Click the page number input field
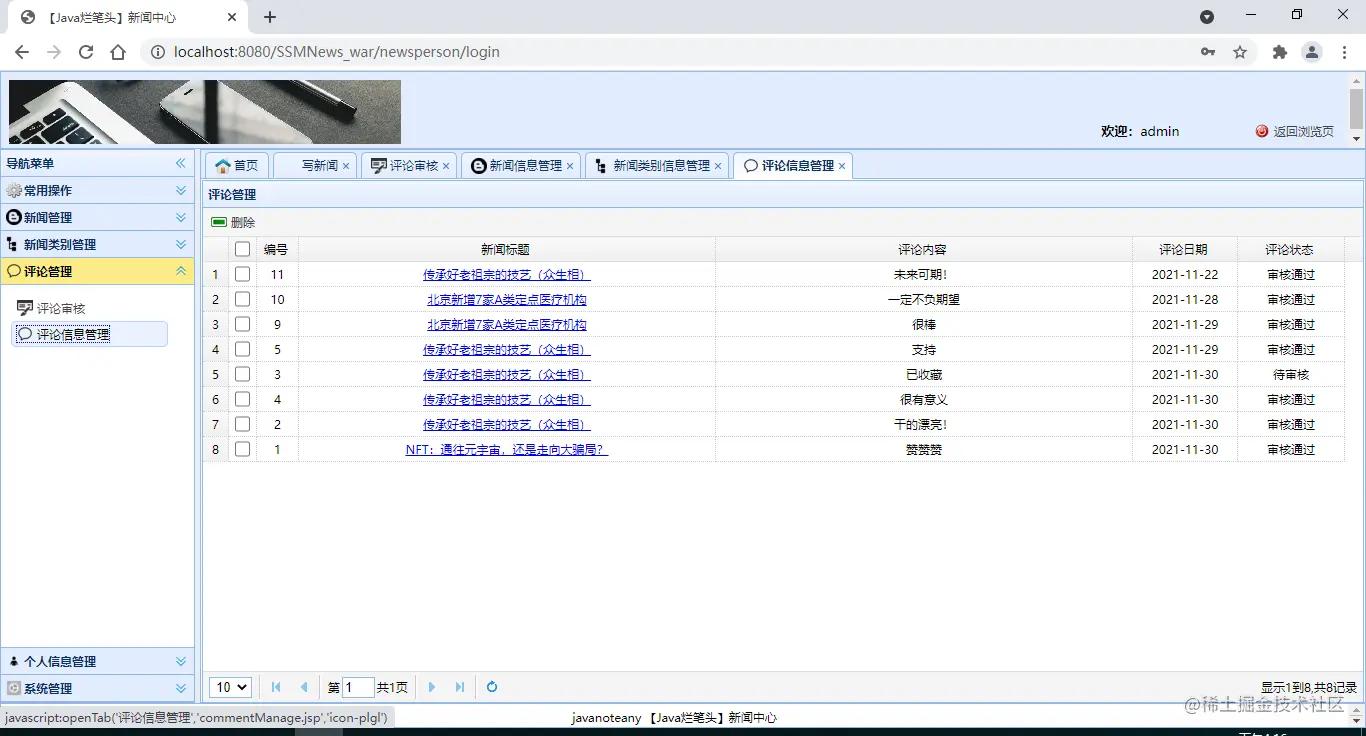The width and height of the screenshot is (1366, 736). [x=357, y=687]
